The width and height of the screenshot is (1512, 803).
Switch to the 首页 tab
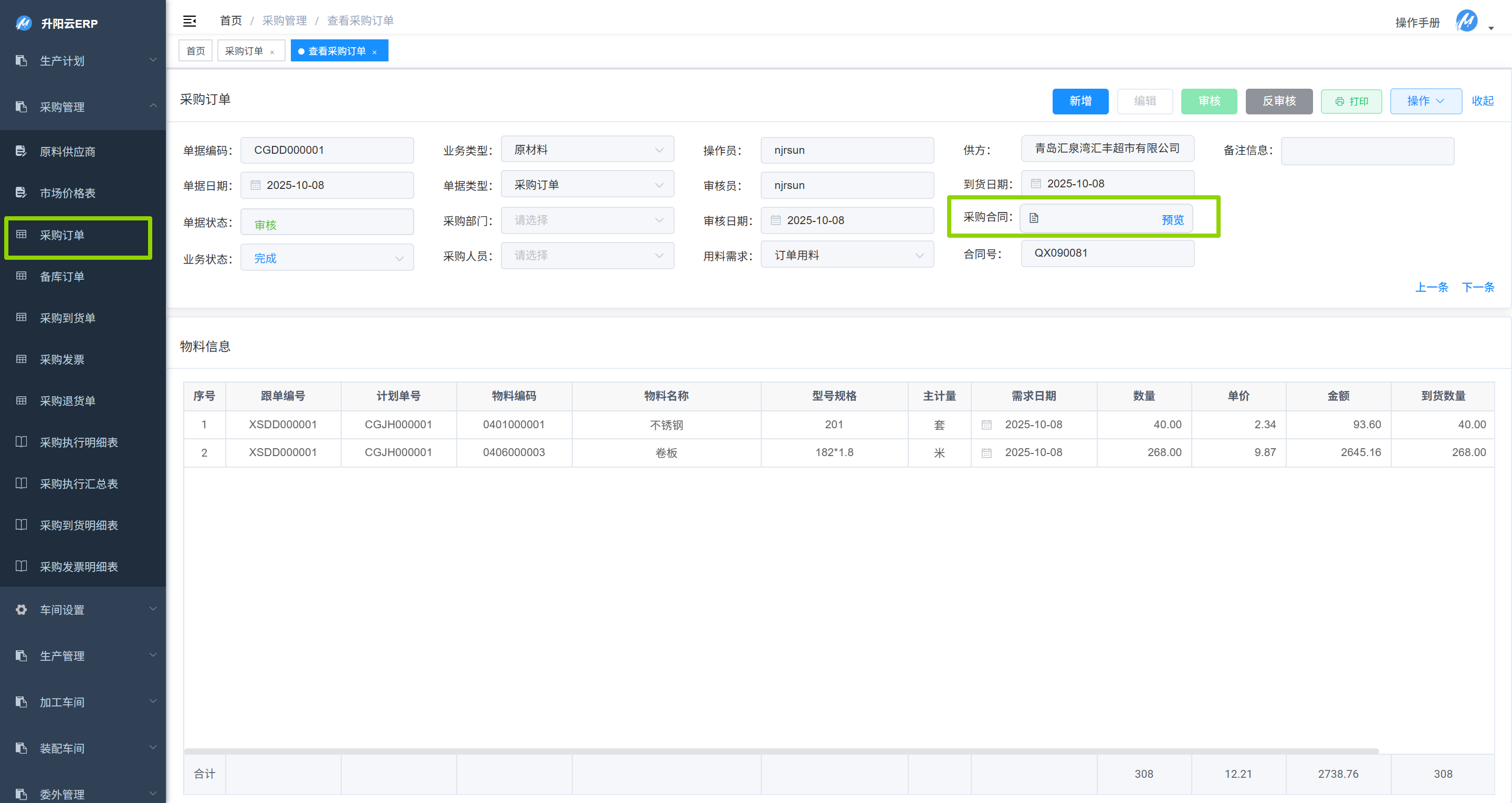195,51
